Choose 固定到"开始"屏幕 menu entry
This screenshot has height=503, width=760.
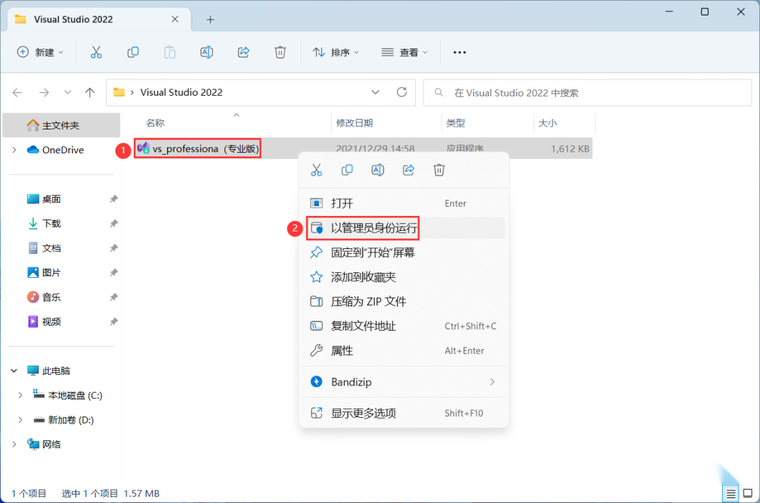(x=404, y=252)
